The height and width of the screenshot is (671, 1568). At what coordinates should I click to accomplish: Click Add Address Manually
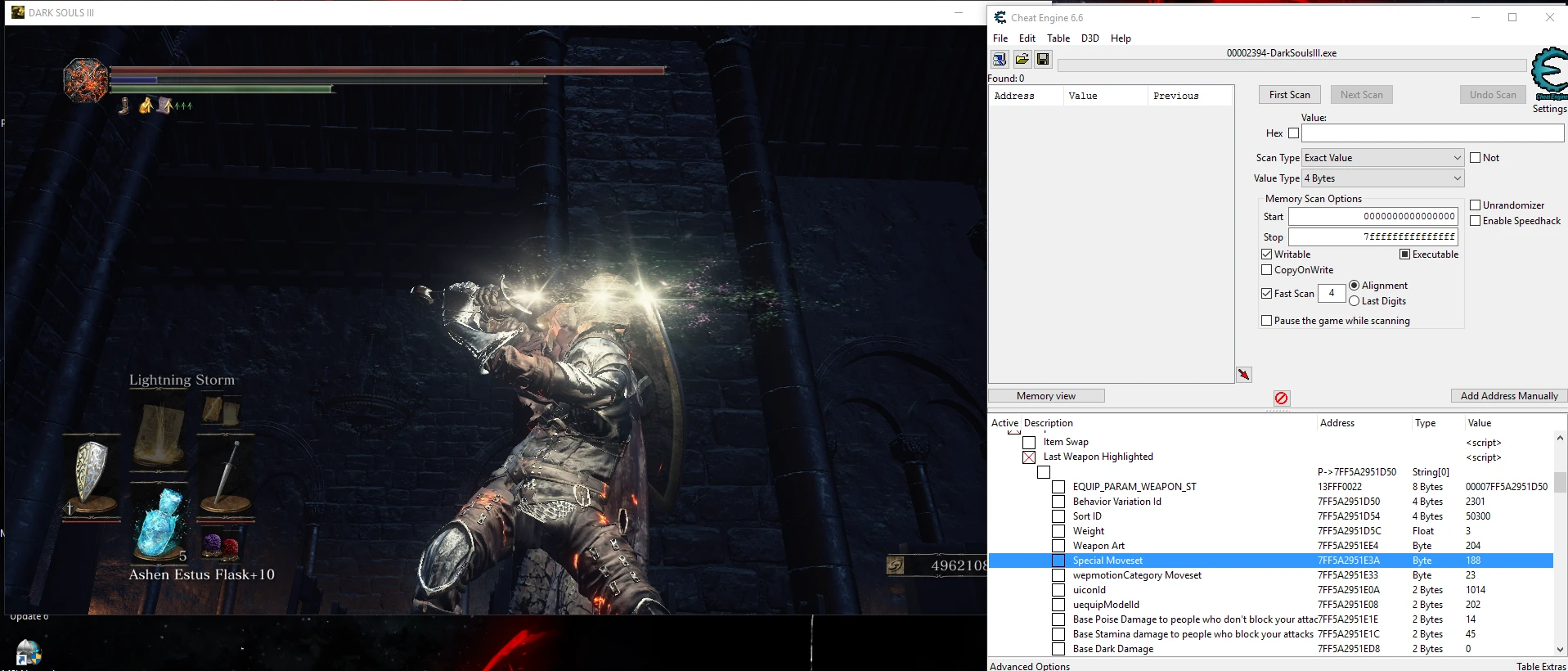coord(1509,396)
